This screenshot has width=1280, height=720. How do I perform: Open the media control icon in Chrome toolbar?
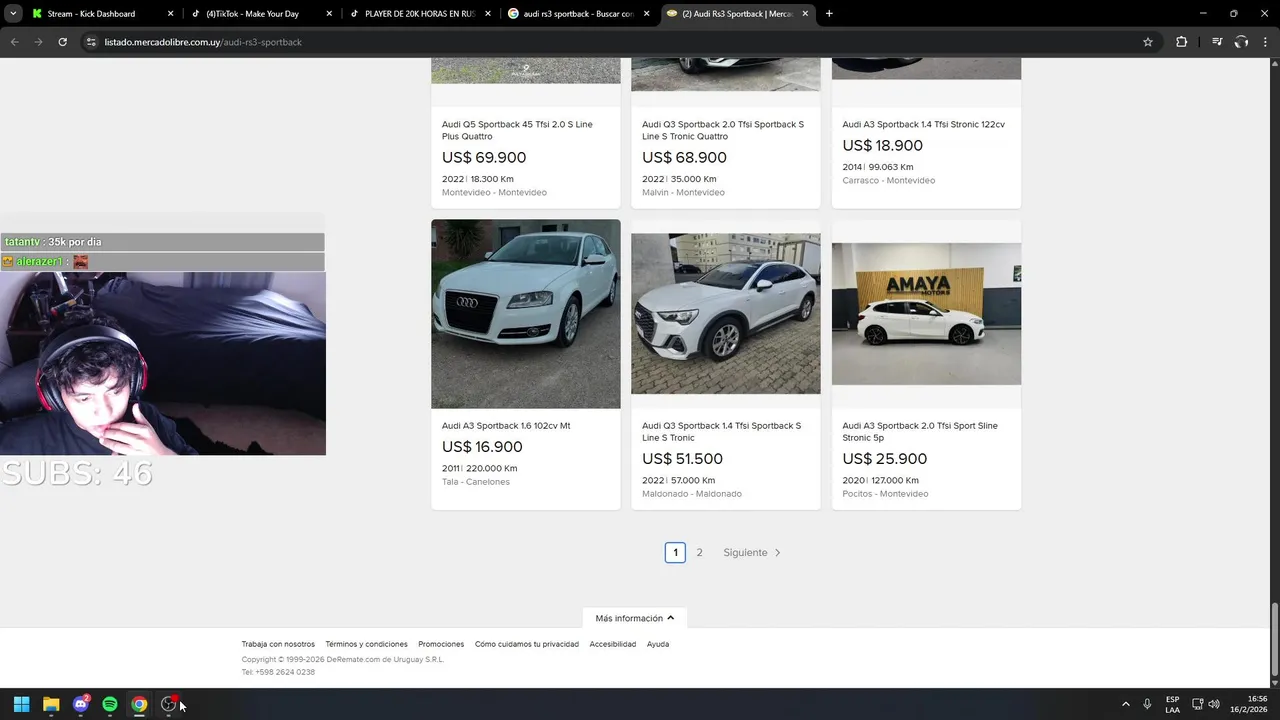coord(1217,42)
